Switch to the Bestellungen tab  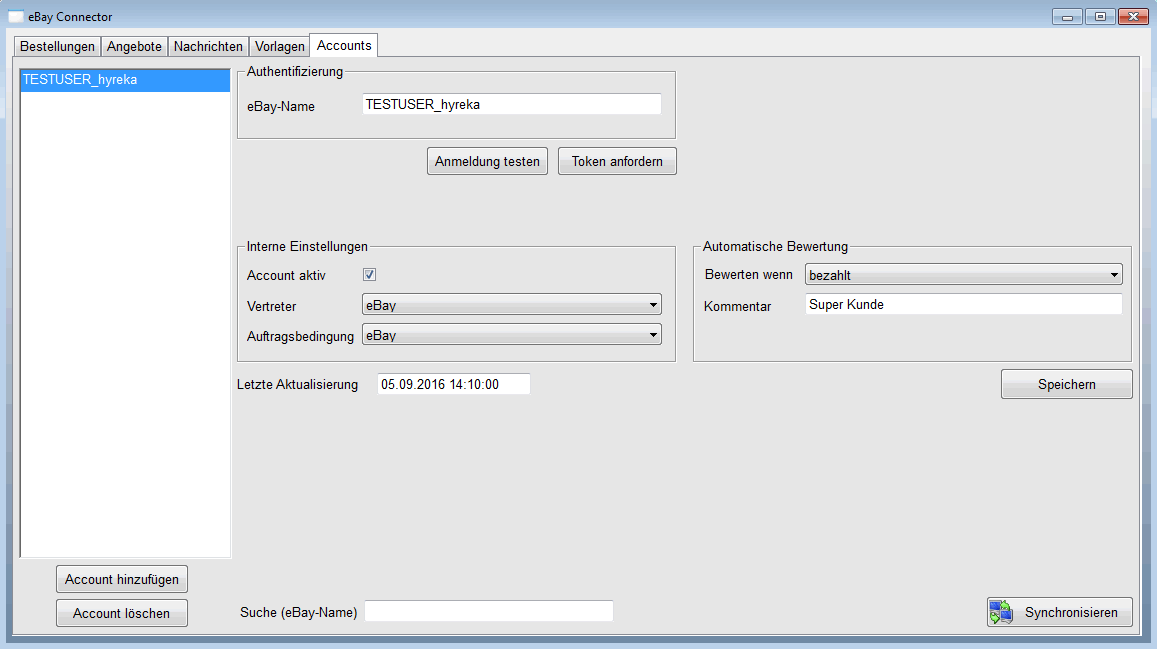pos(58,46)
